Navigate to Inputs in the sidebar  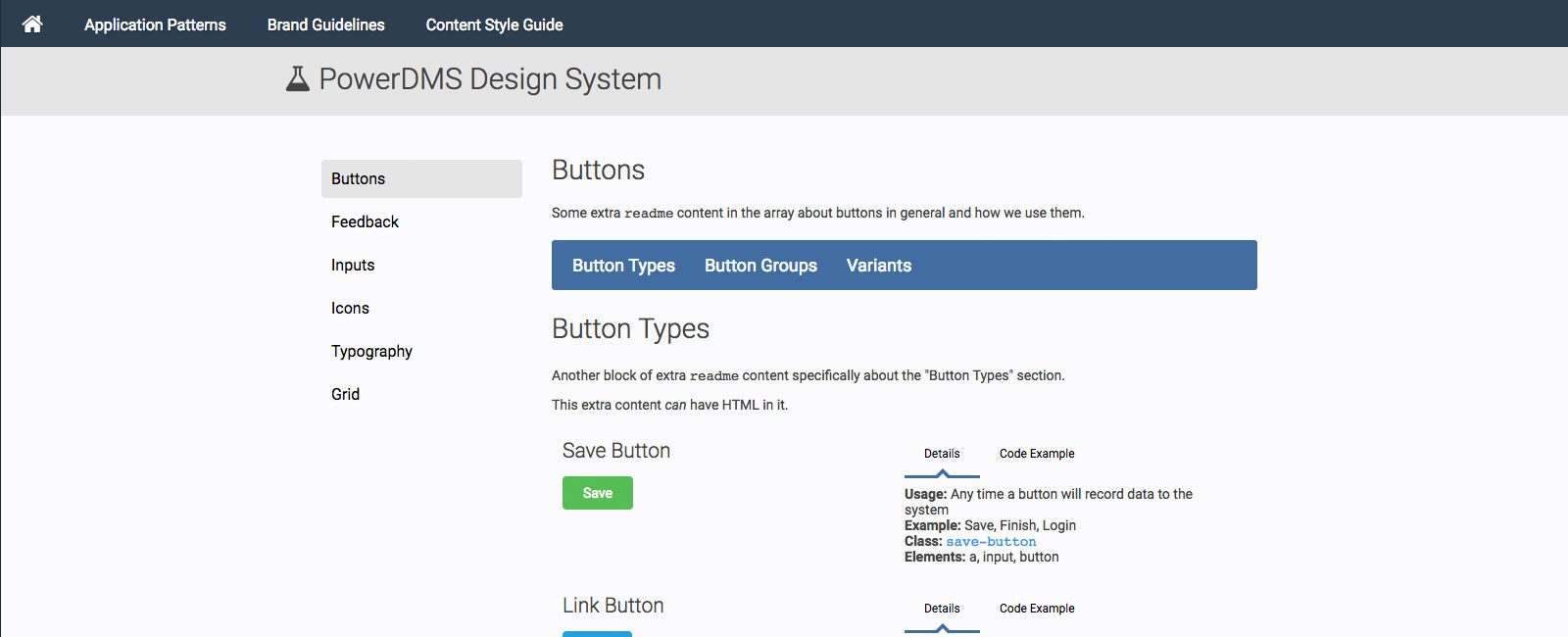pyautogui.click(x=353, y=265)
